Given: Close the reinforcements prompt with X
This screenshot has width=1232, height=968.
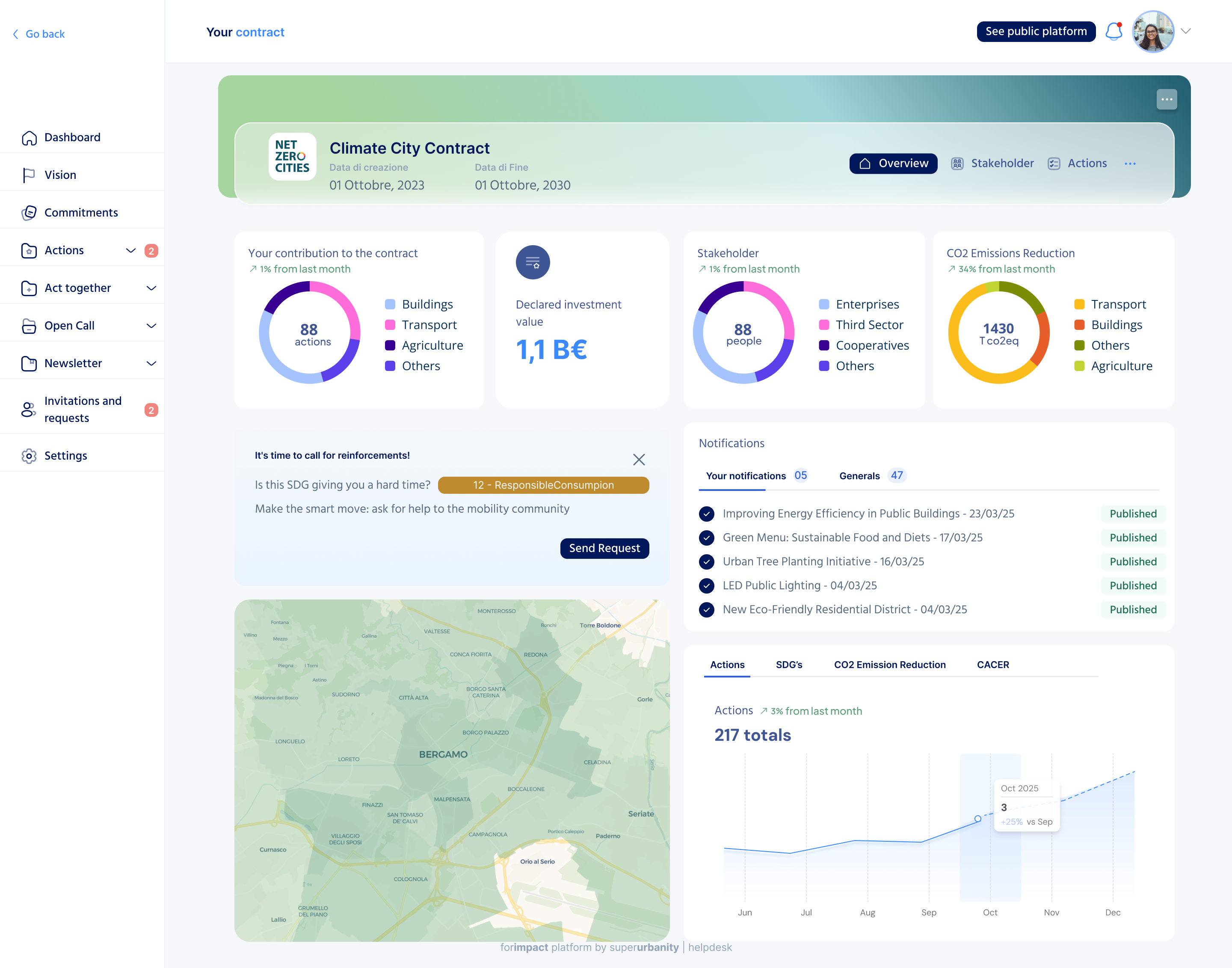Looking at the screenshot, I should coord(639,460).
